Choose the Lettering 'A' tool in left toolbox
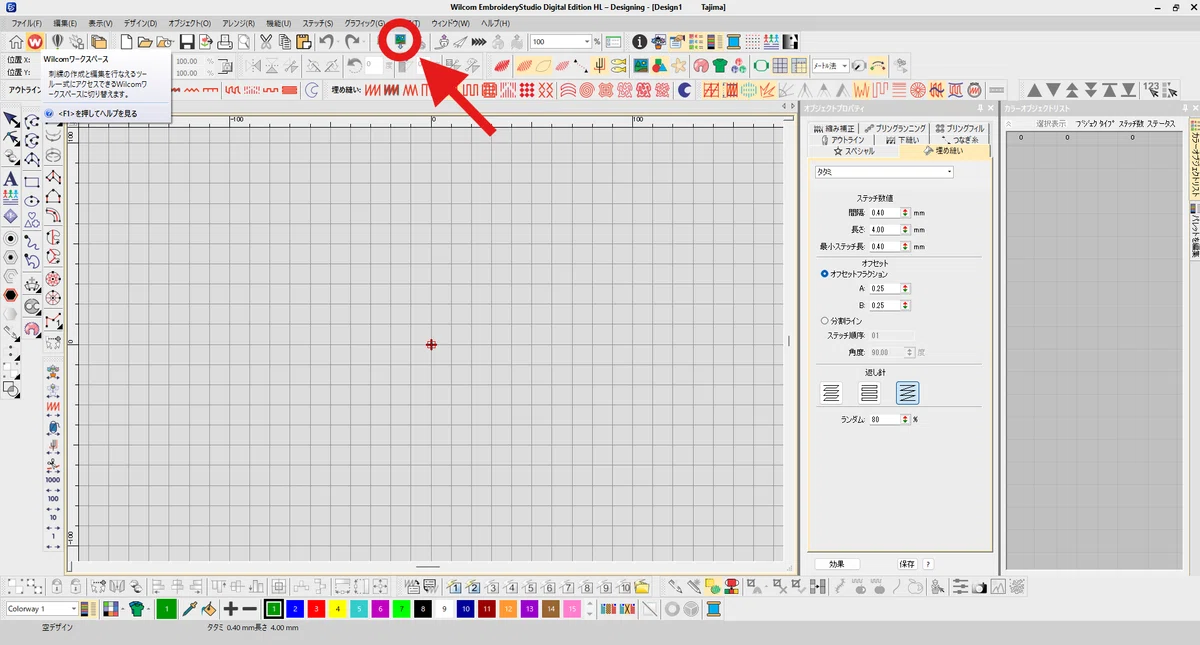 [x=10, y=179]
